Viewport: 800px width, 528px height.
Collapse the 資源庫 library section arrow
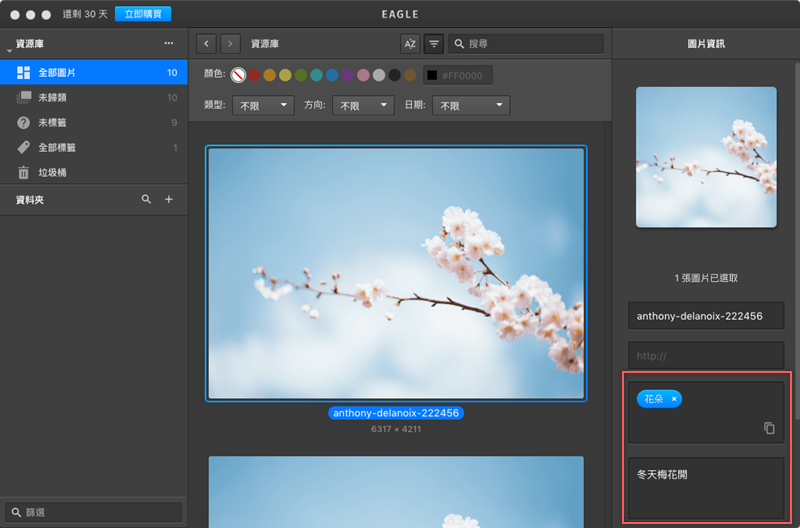coord(8,49)
